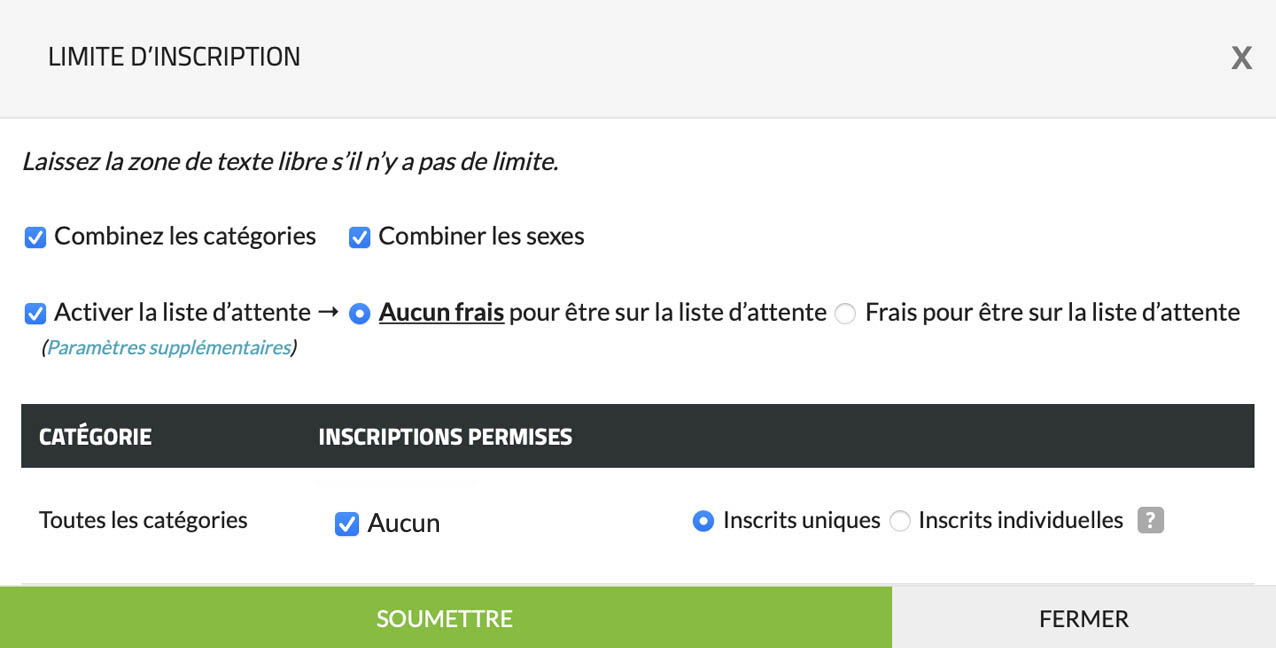Image resolution: width=1276 pixels, height=648 pixels.
Task: Click the Limite d'inscription dialog title
Action: (174, 57)
